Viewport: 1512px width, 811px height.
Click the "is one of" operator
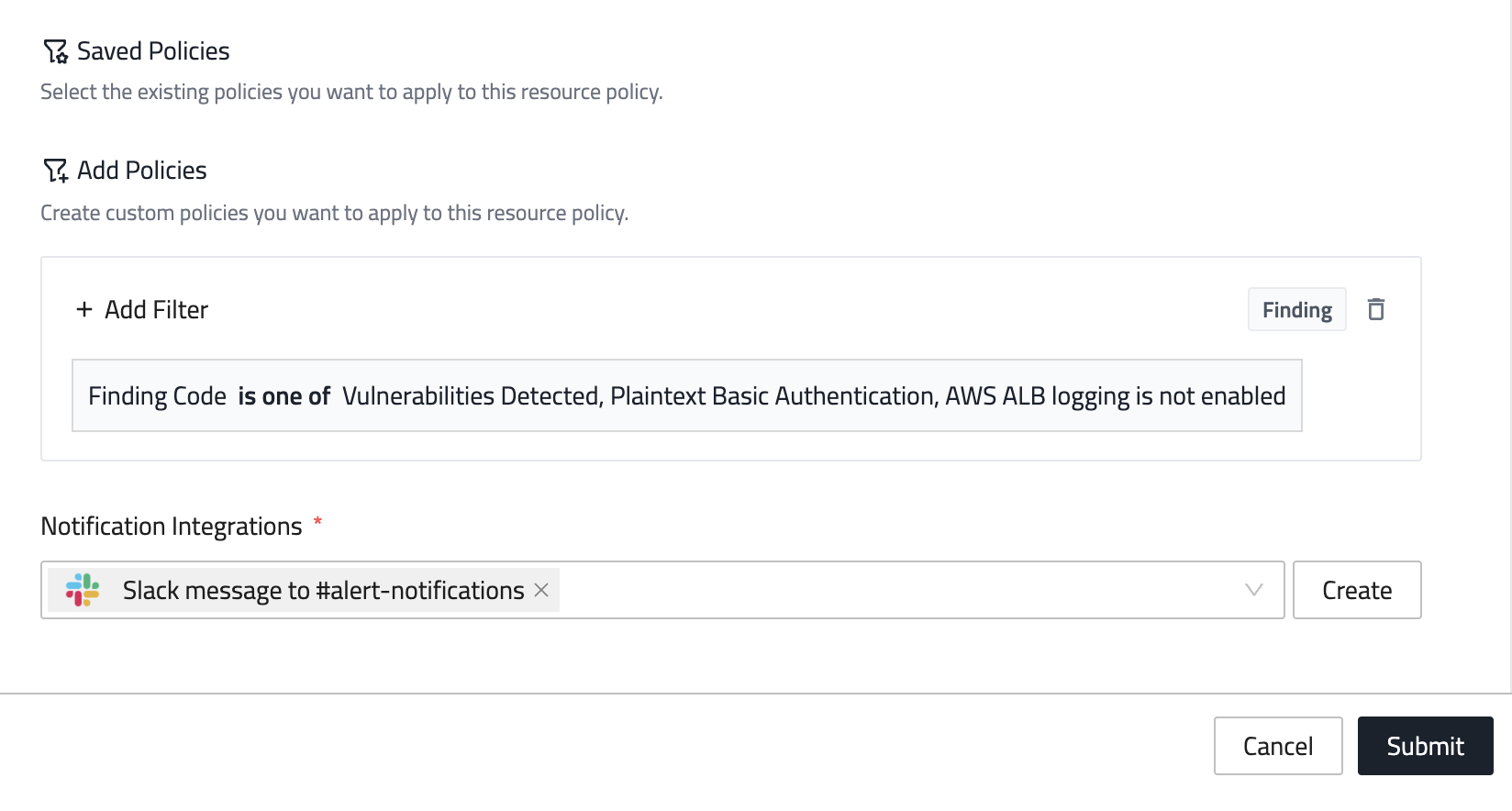click(283, 396)
